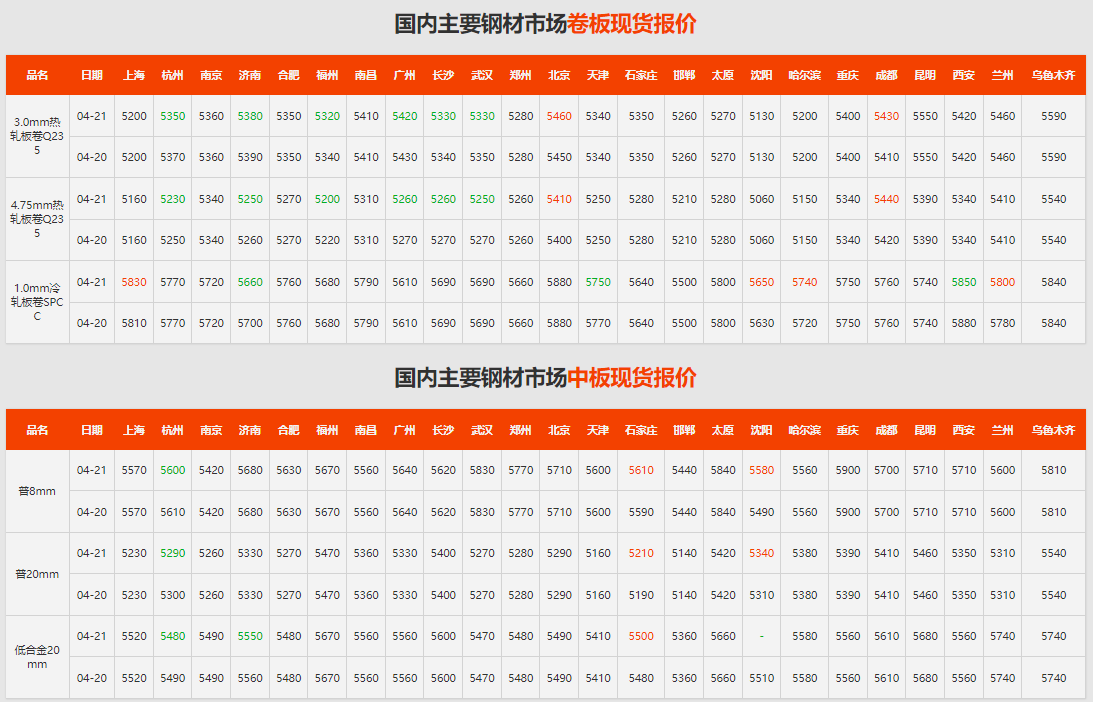The width and height of the screenshot is (1093, 702).
Task: Click green 5660 under 济南 in 1.0mm row
Action: pos(250,282)
